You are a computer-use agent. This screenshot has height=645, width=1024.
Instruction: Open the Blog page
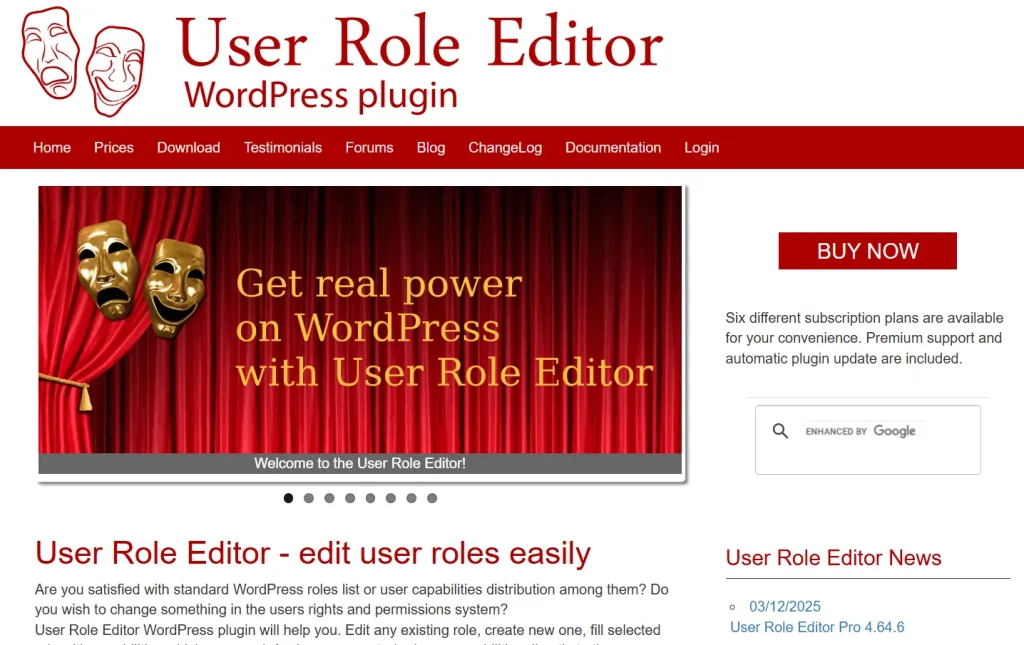pos(431,148)
